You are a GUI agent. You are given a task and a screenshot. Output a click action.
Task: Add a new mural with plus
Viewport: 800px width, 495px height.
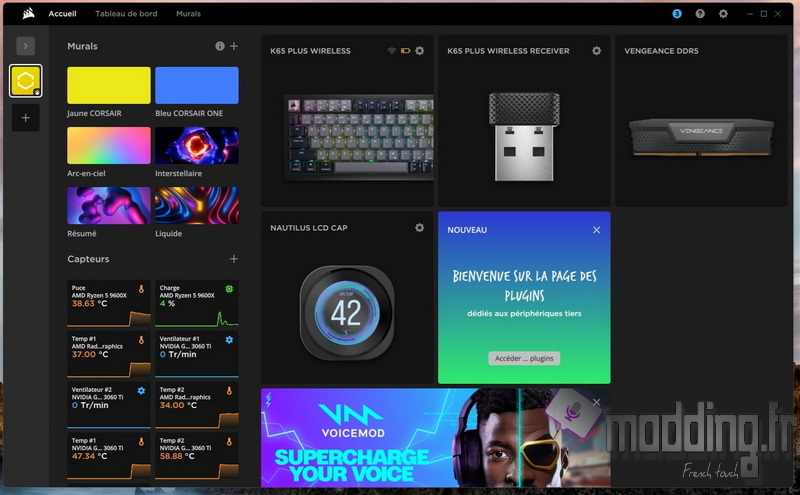point(234,46)
